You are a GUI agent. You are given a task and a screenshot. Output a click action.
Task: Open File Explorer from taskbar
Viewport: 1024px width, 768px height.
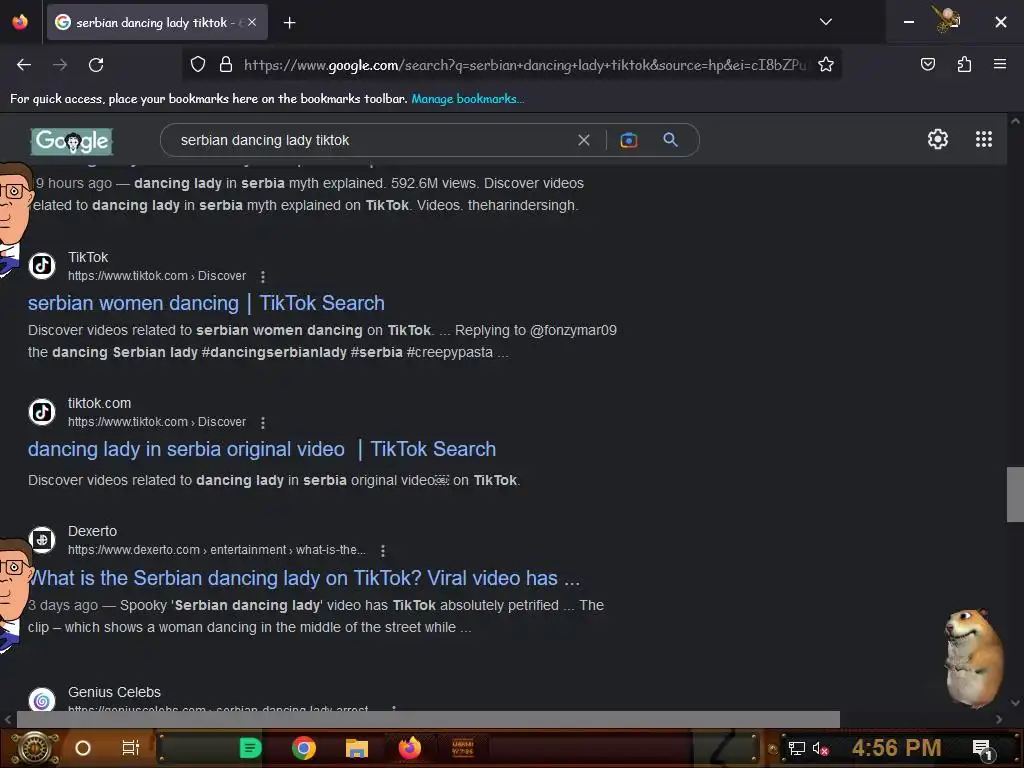357,748
